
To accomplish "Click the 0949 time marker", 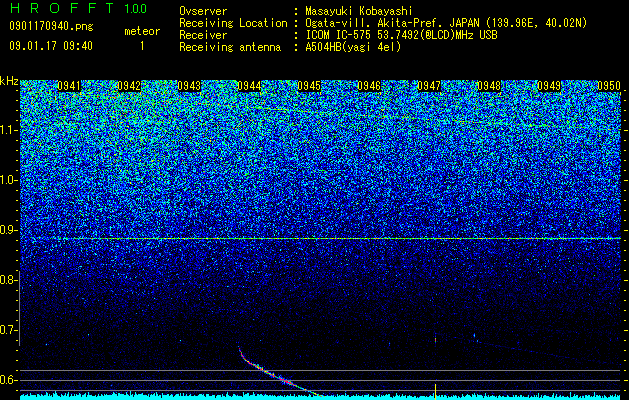I will [x=549, y=86].
